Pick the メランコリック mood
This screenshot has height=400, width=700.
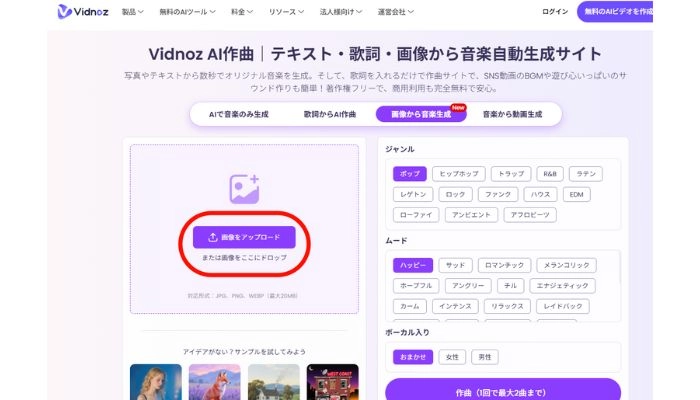click(567, 265)
